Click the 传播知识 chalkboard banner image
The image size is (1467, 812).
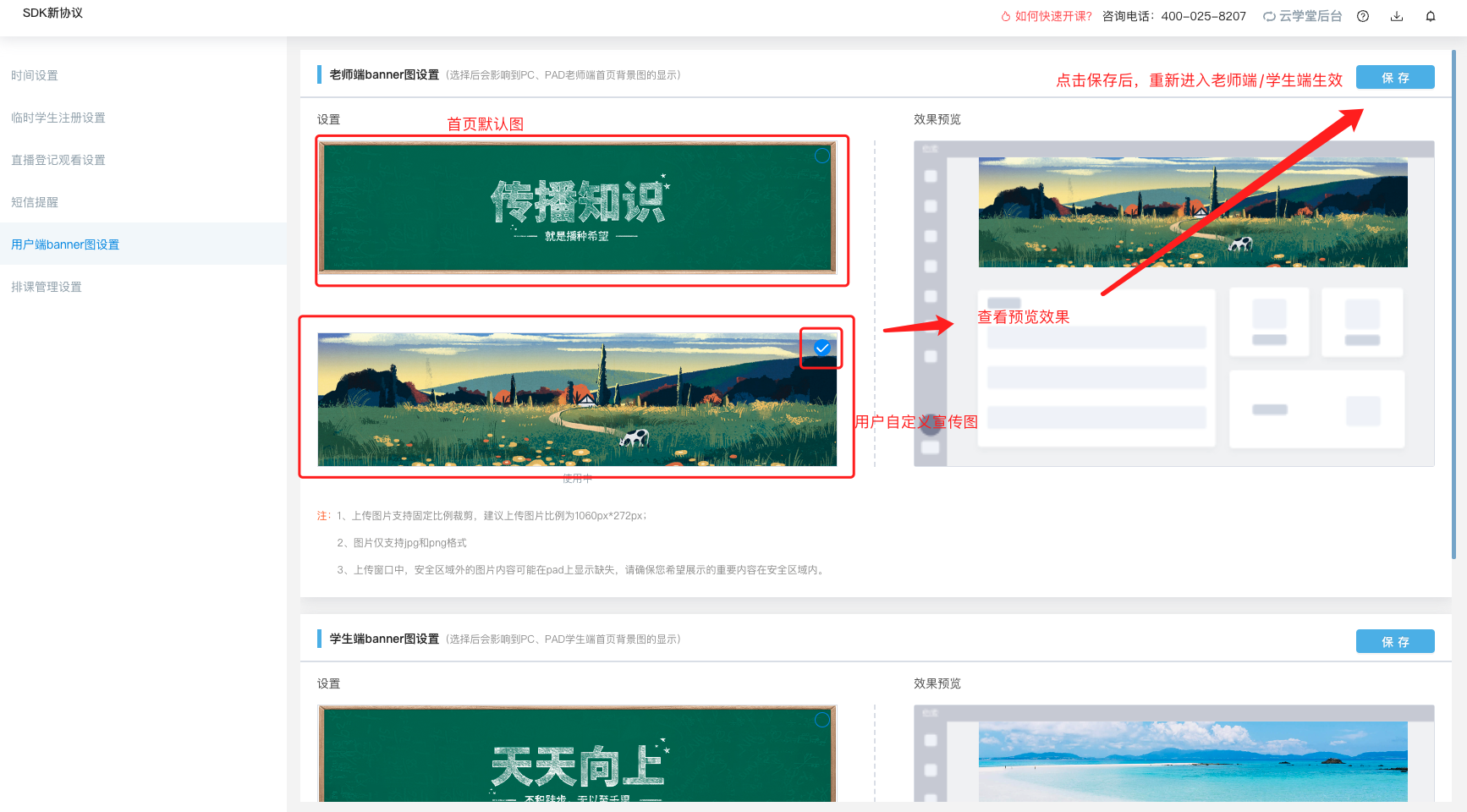[577, 207]
